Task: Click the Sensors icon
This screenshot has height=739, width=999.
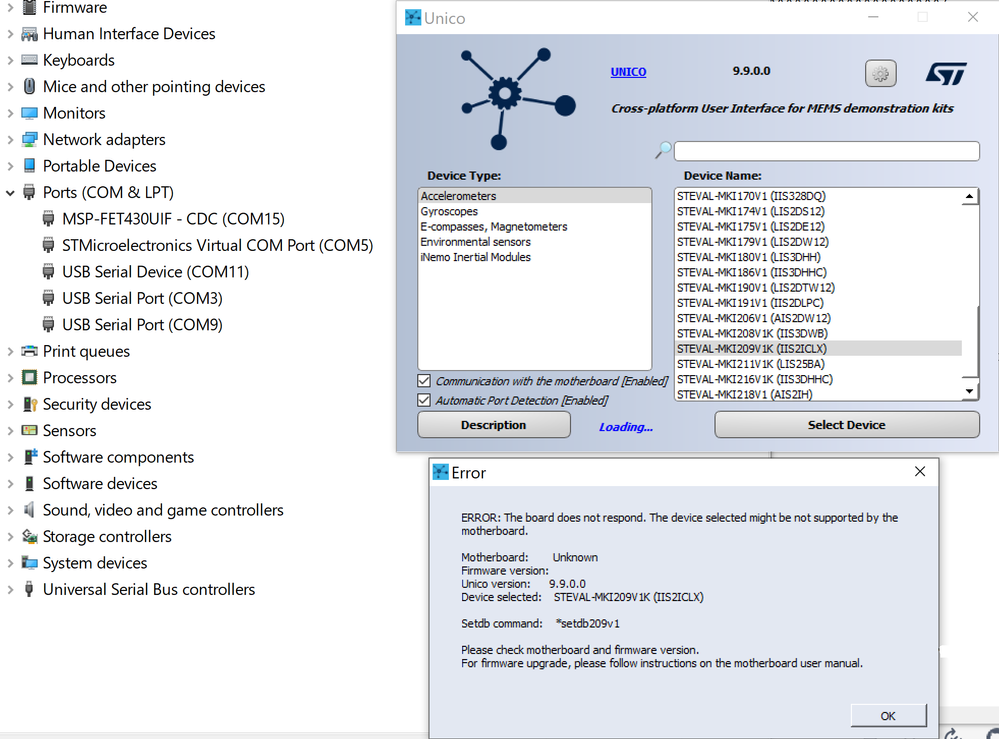Action: tap(29, 431)
